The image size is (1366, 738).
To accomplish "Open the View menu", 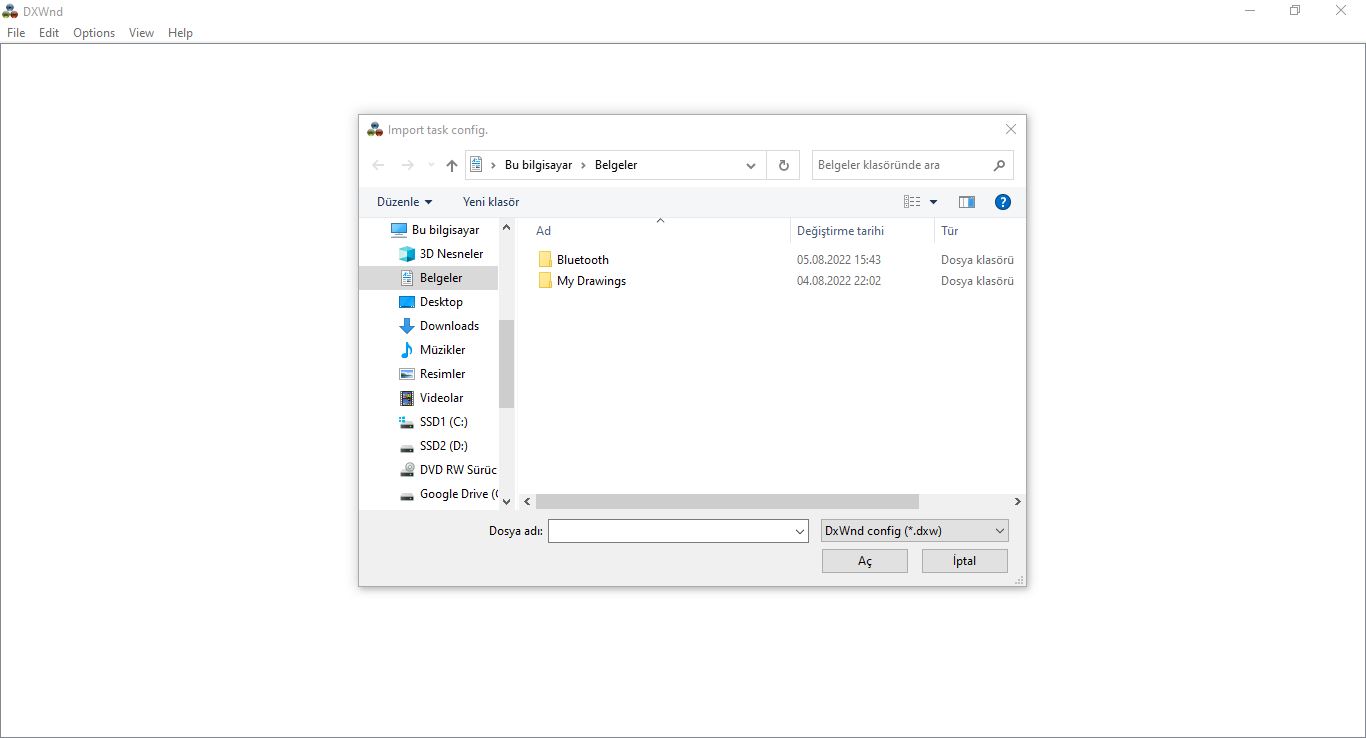I will (x=141, y=33).
